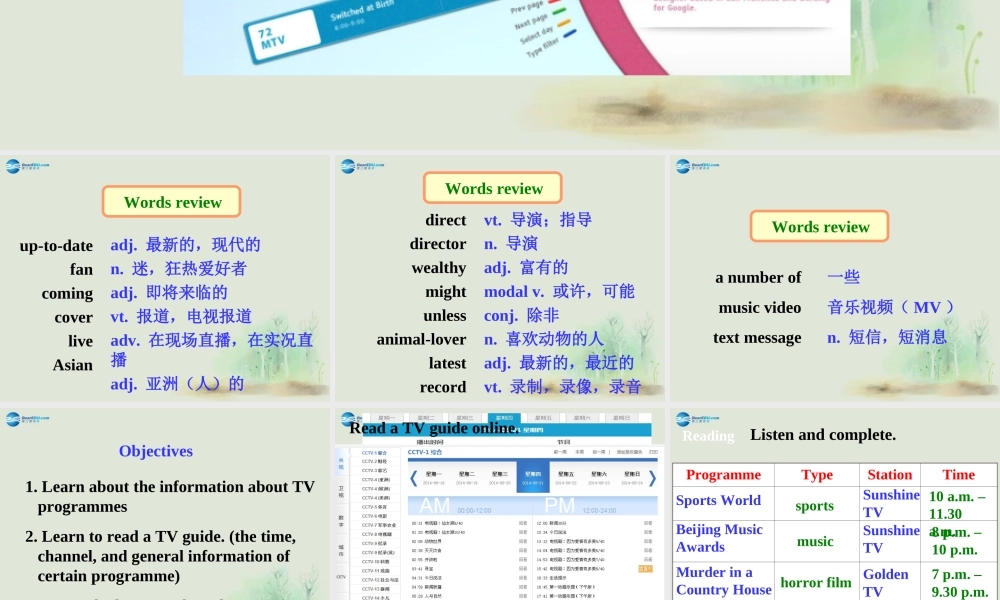Screen dimensions: 1000x600
Task: Select the red color bar next to Prev page
Action: coord(553,3)
